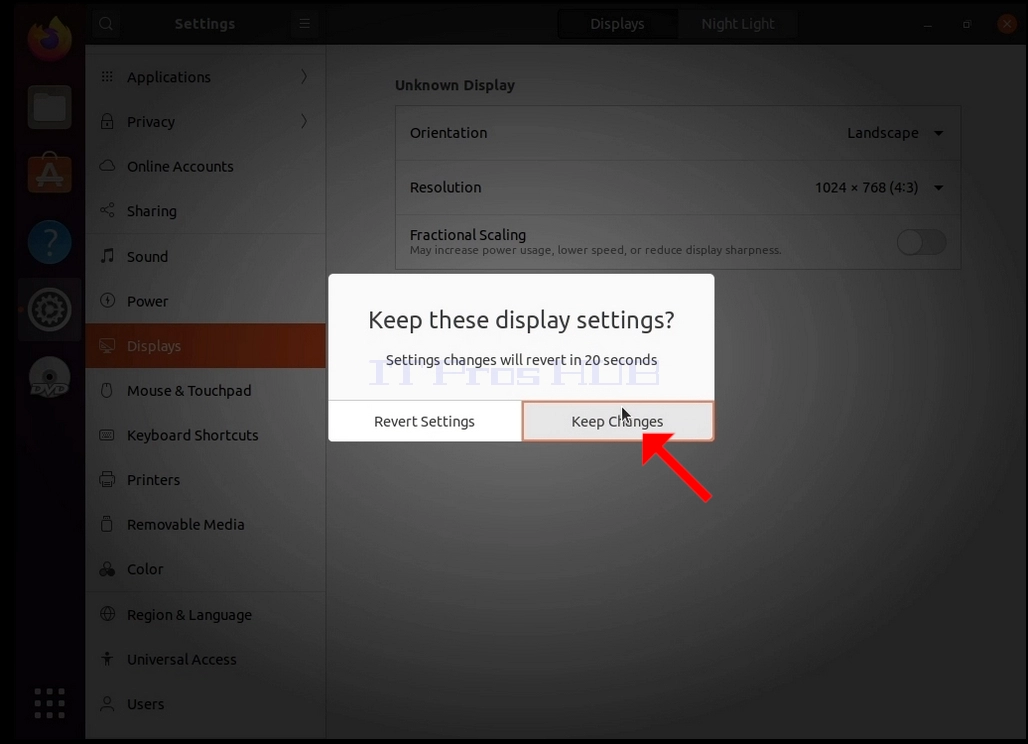Open Files manager from the dock
Viewport: 1028px width, 744px height.
pyautogui.click(x=50, y=107)
